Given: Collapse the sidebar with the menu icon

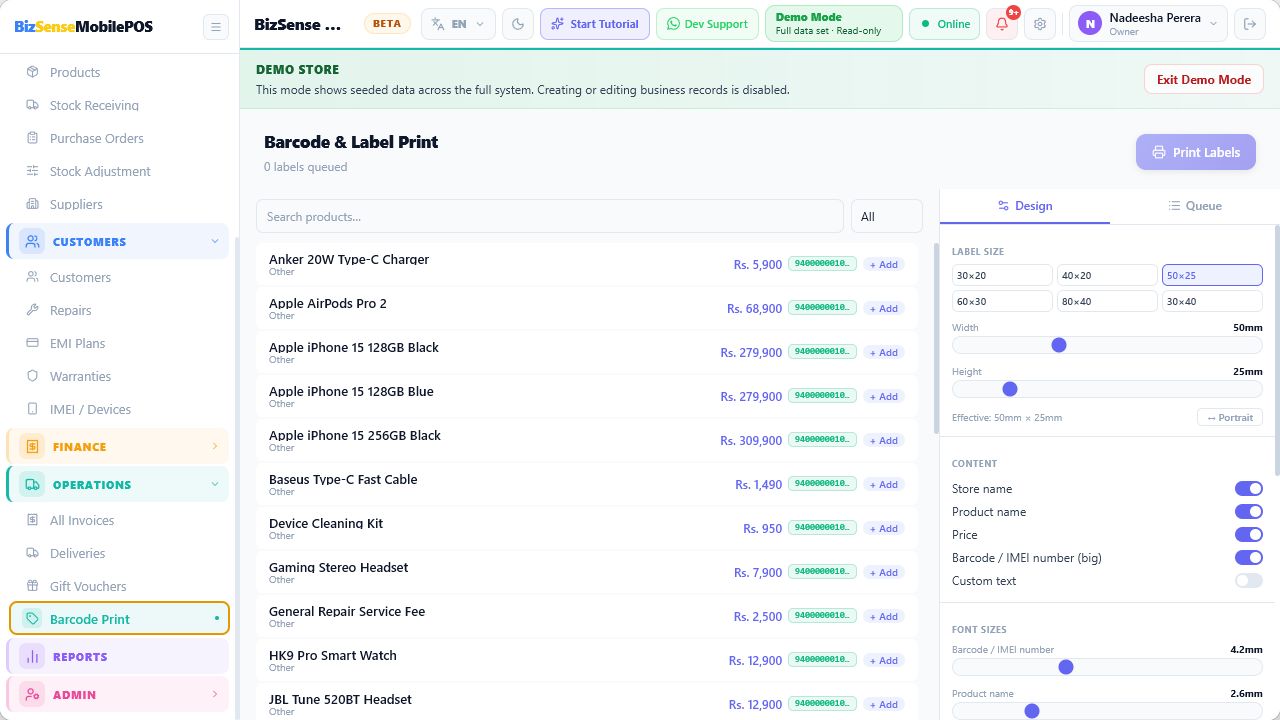Looking at the screenshot, I should tap(215, 27).
